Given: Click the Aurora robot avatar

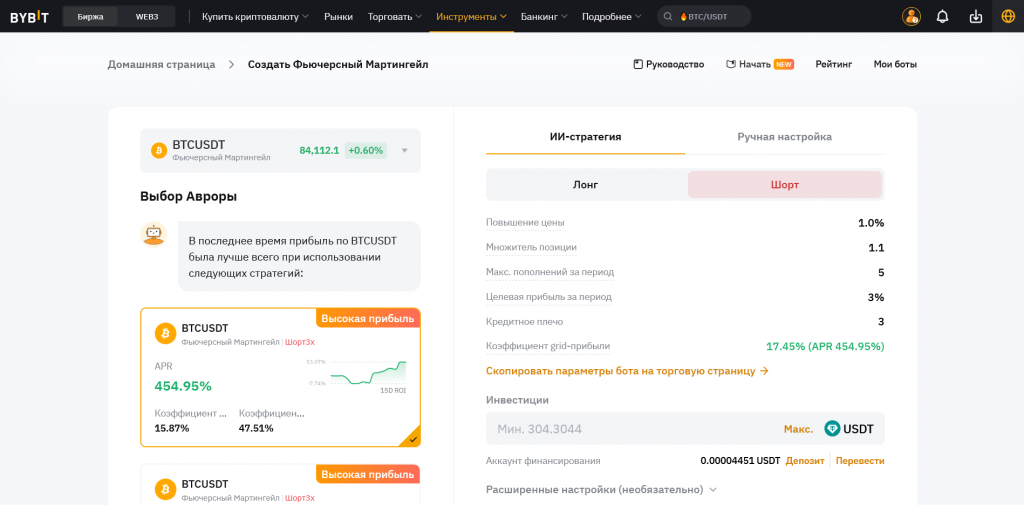Looking at the screenshot, I should coord(153,234).
